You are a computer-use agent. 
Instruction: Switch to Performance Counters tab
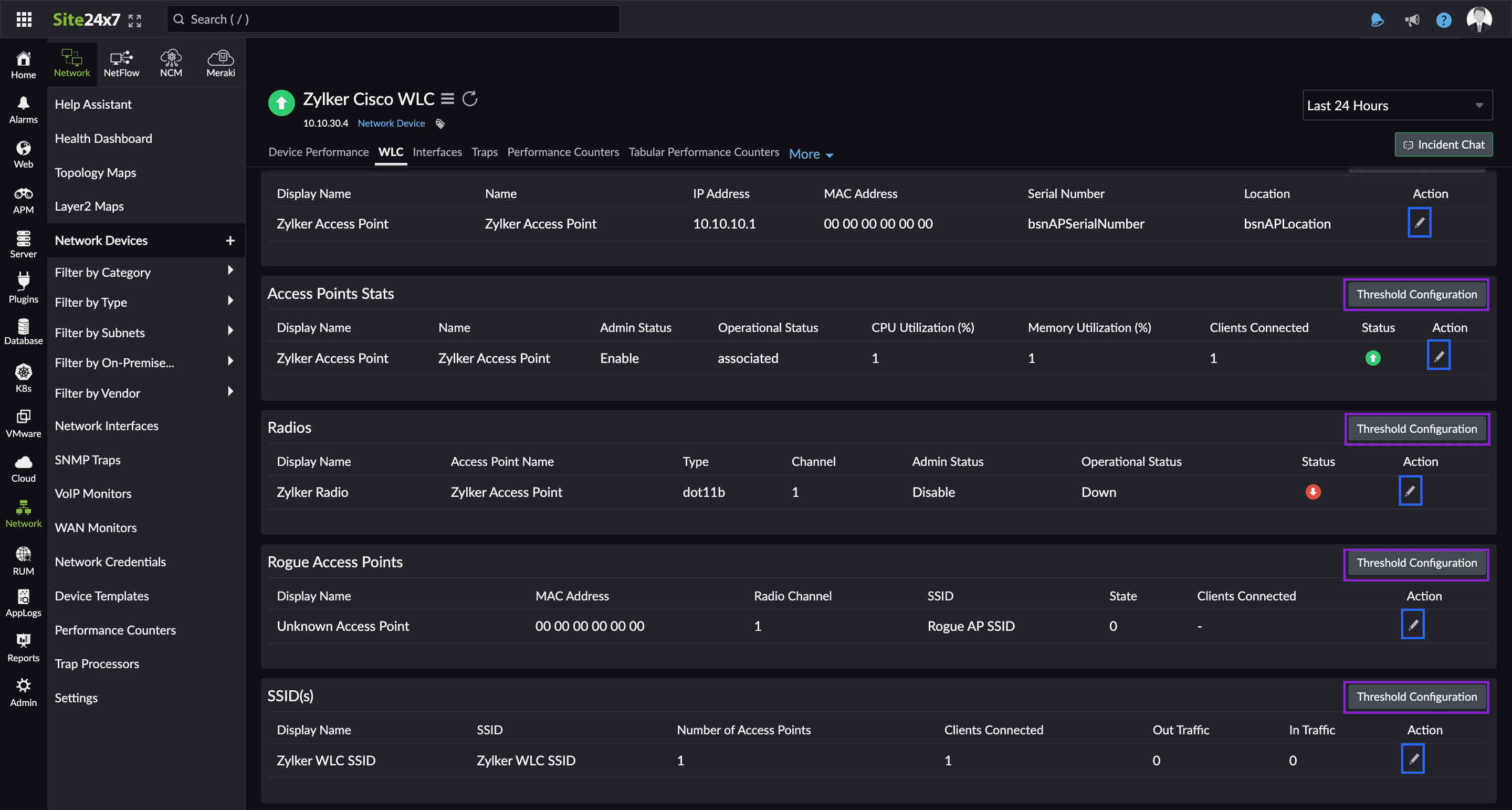pyautogui.click(x=563, y=152)
